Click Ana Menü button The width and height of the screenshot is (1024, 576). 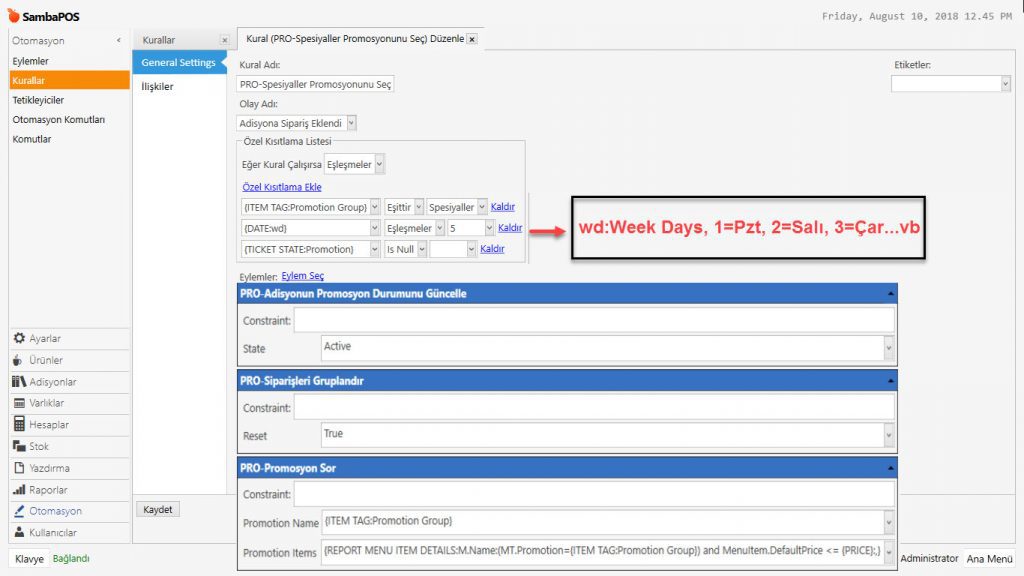pos(989,558)
